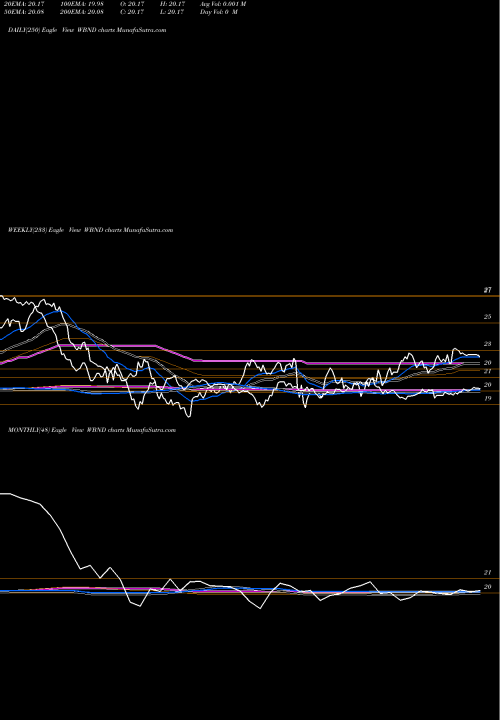
Task: Select the low price L: value
Action: click(x=172, y=12)
